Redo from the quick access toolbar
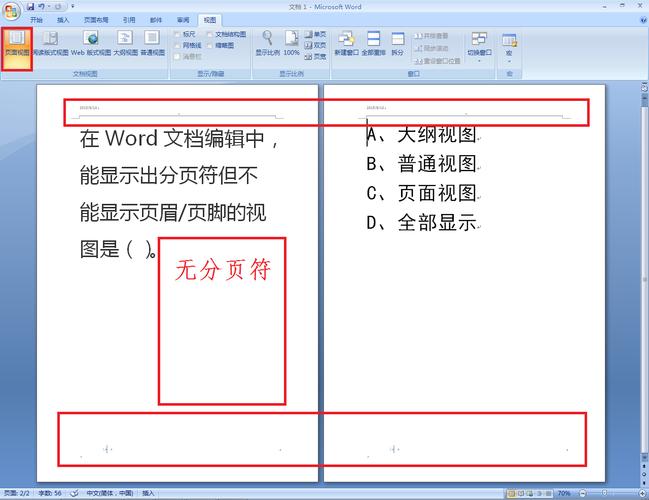The width and height of the screenshot is (649, 500). 58,7
